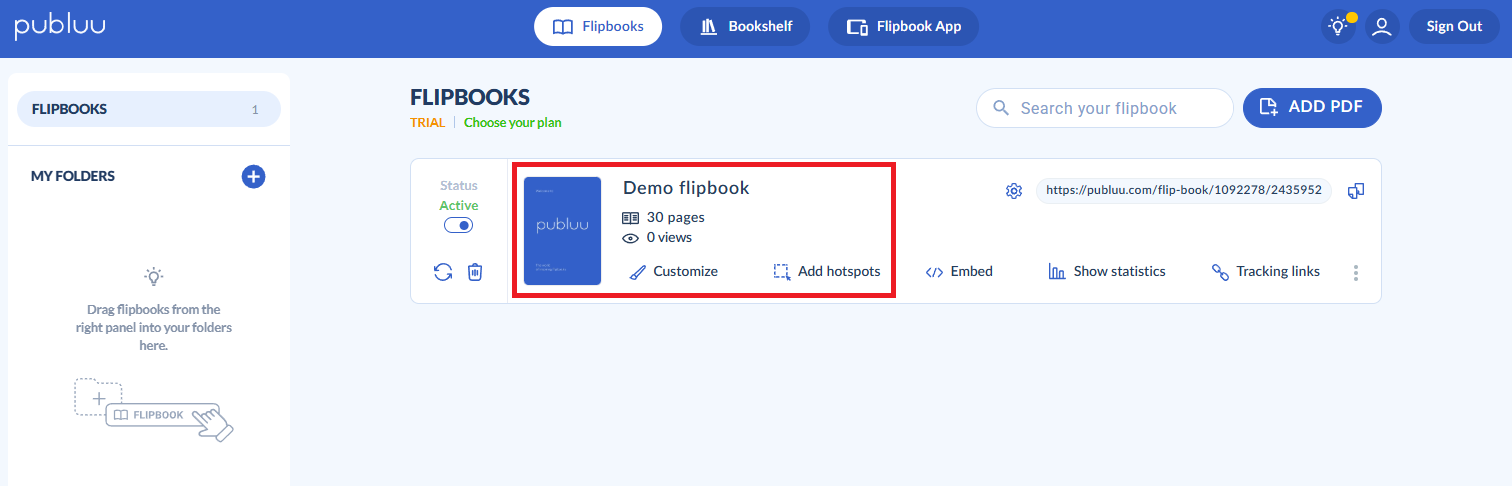1512x486 pixels.
Task: Select the Flipbooks tab
Action: [598, 27]
